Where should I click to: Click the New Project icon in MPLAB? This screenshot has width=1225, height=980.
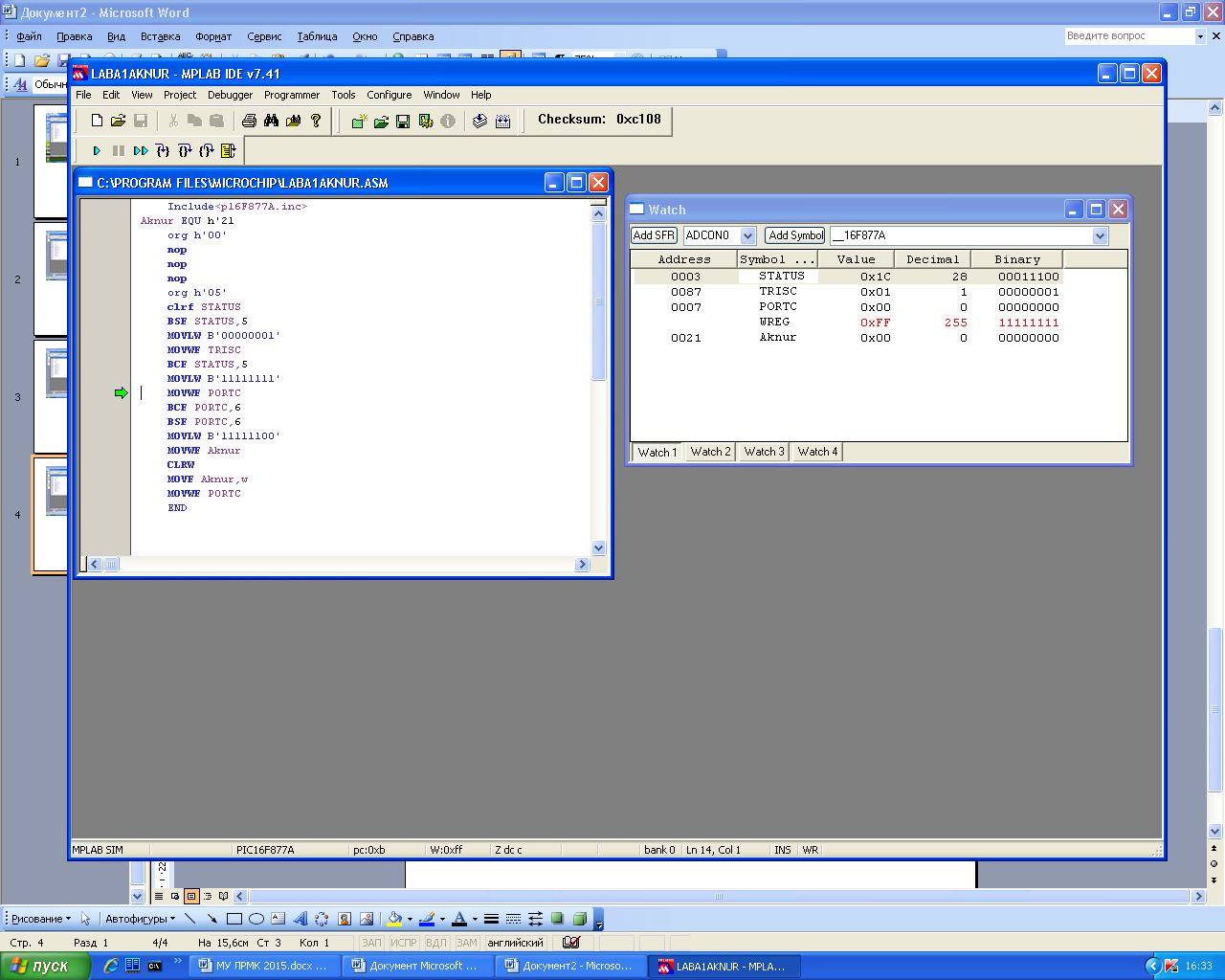click(x=359, y=121)
